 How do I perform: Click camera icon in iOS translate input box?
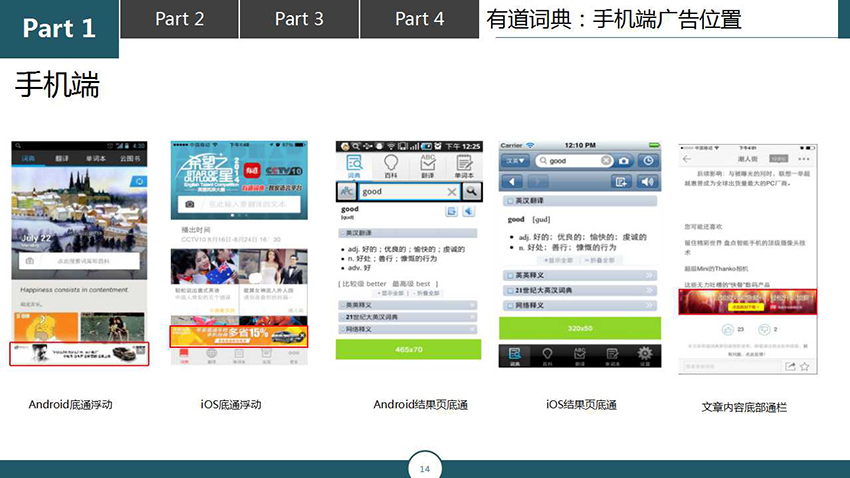(190, 204)
